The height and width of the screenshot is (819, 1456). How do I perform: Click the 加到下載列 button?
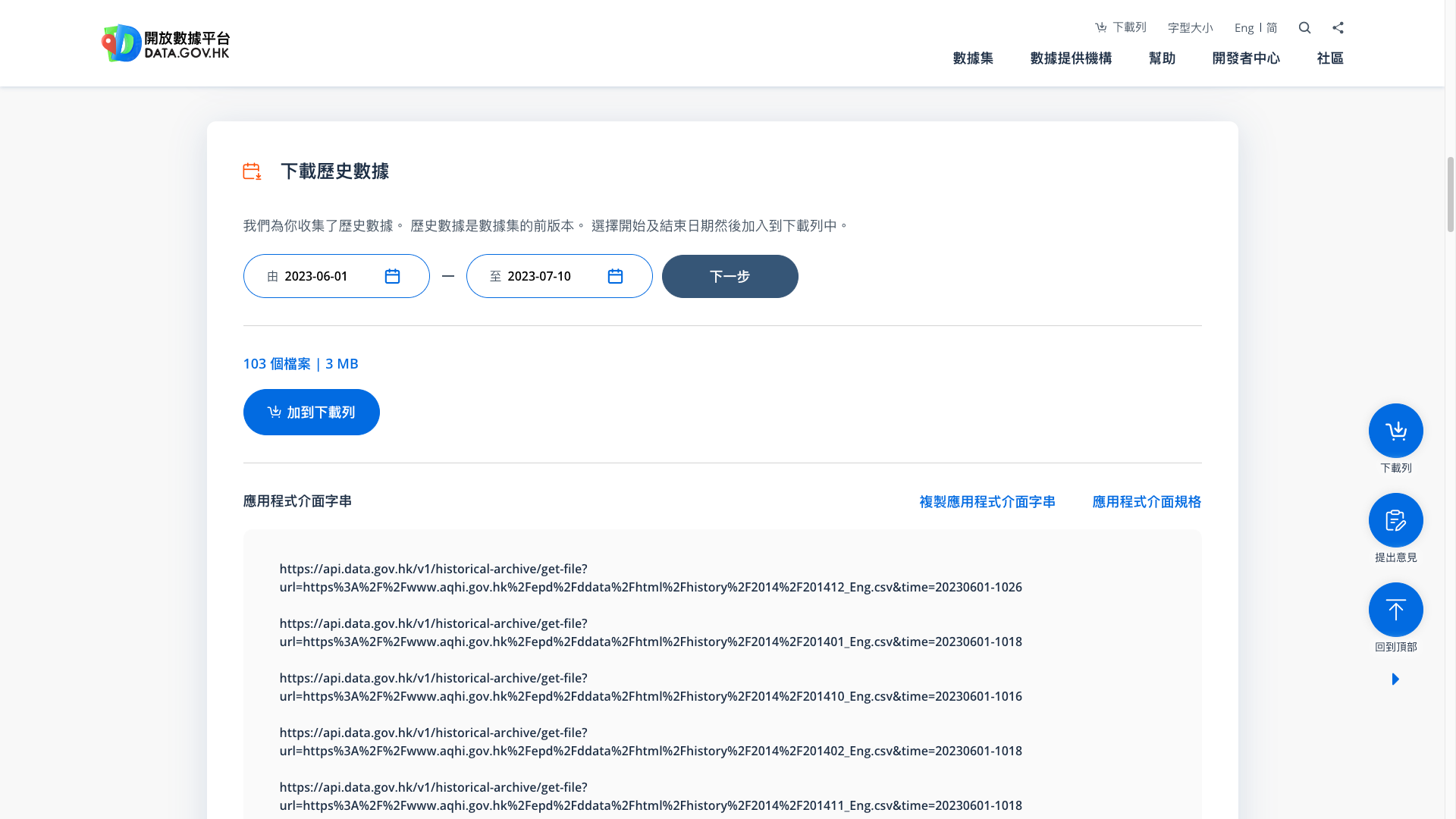coord(311,412)
